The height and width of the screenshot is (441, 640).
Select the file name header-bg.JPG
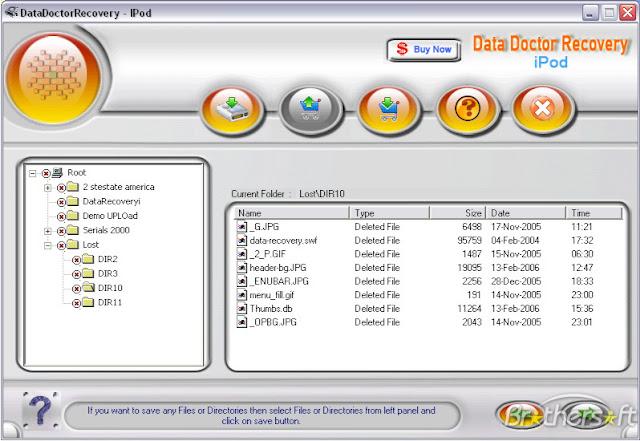[x=278, y=268]
